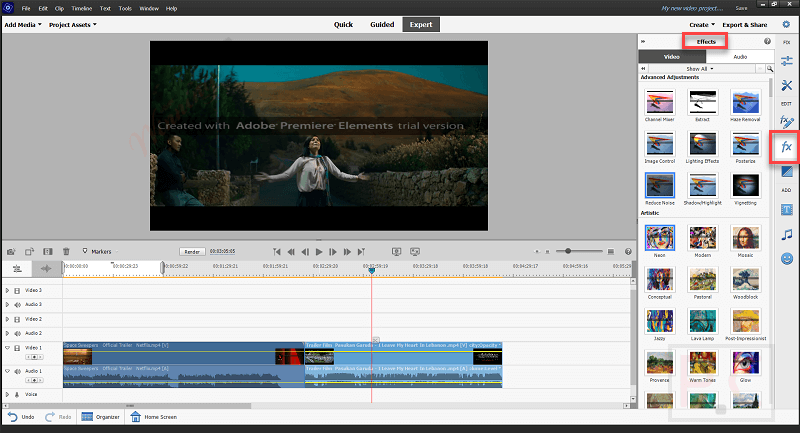The image size is (800, 433).
Task: Go to Home Screen button
Action: click(154, 417)
